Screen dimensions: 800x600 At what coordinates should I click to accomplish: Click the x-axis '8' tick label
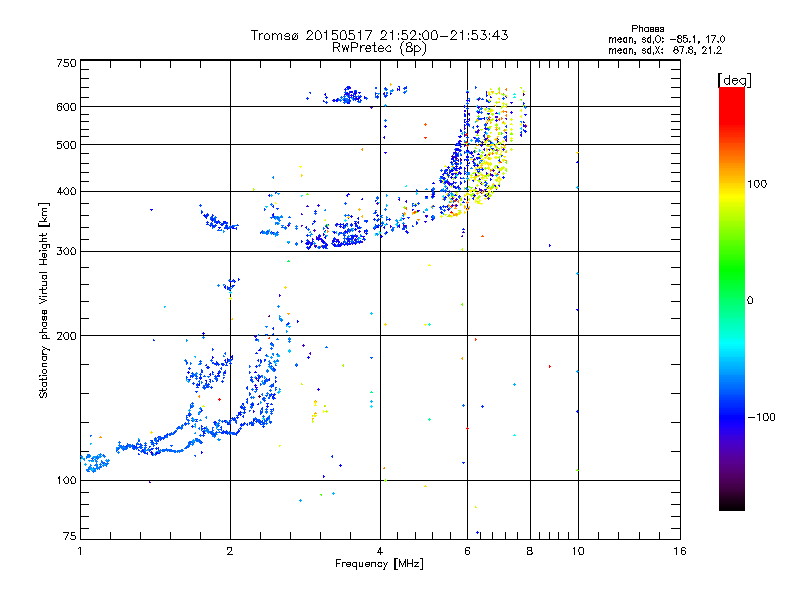[530, 551]
